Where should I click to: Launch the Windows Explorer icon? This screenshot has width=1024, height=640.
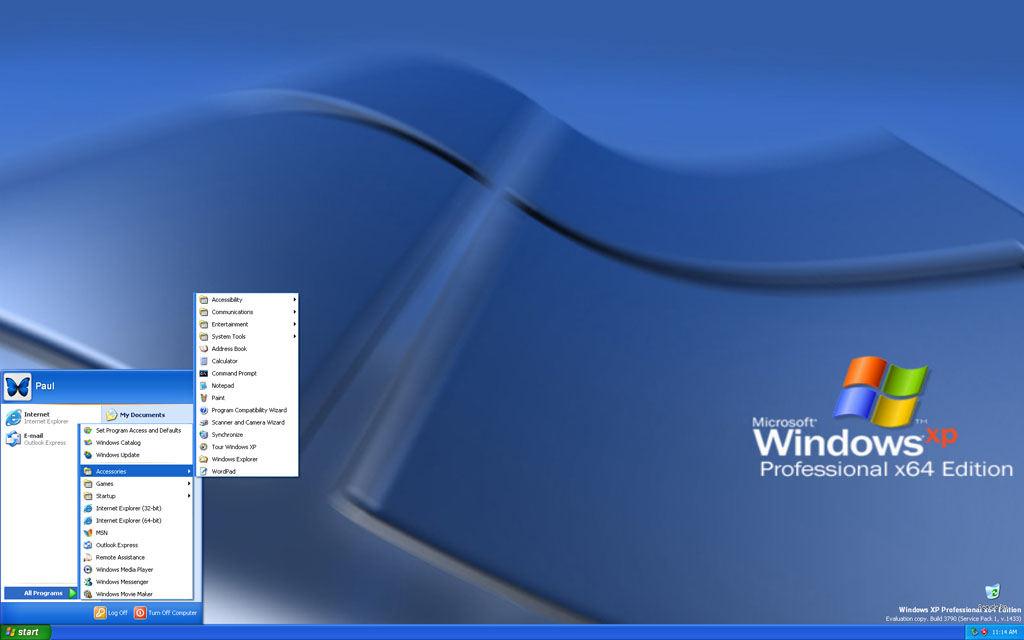coord(204,459)
